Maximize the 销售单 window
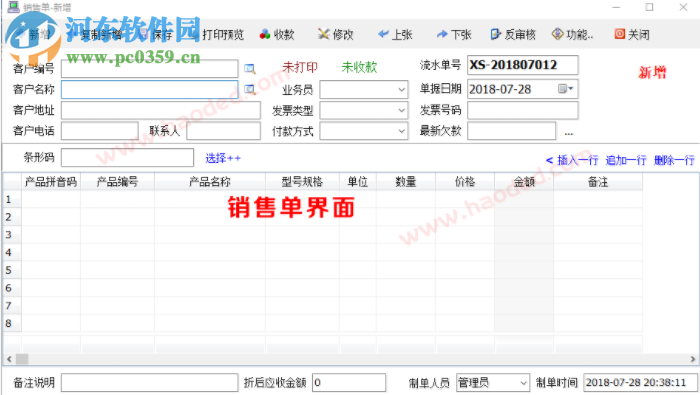700x395 pixels. [650, 7]
